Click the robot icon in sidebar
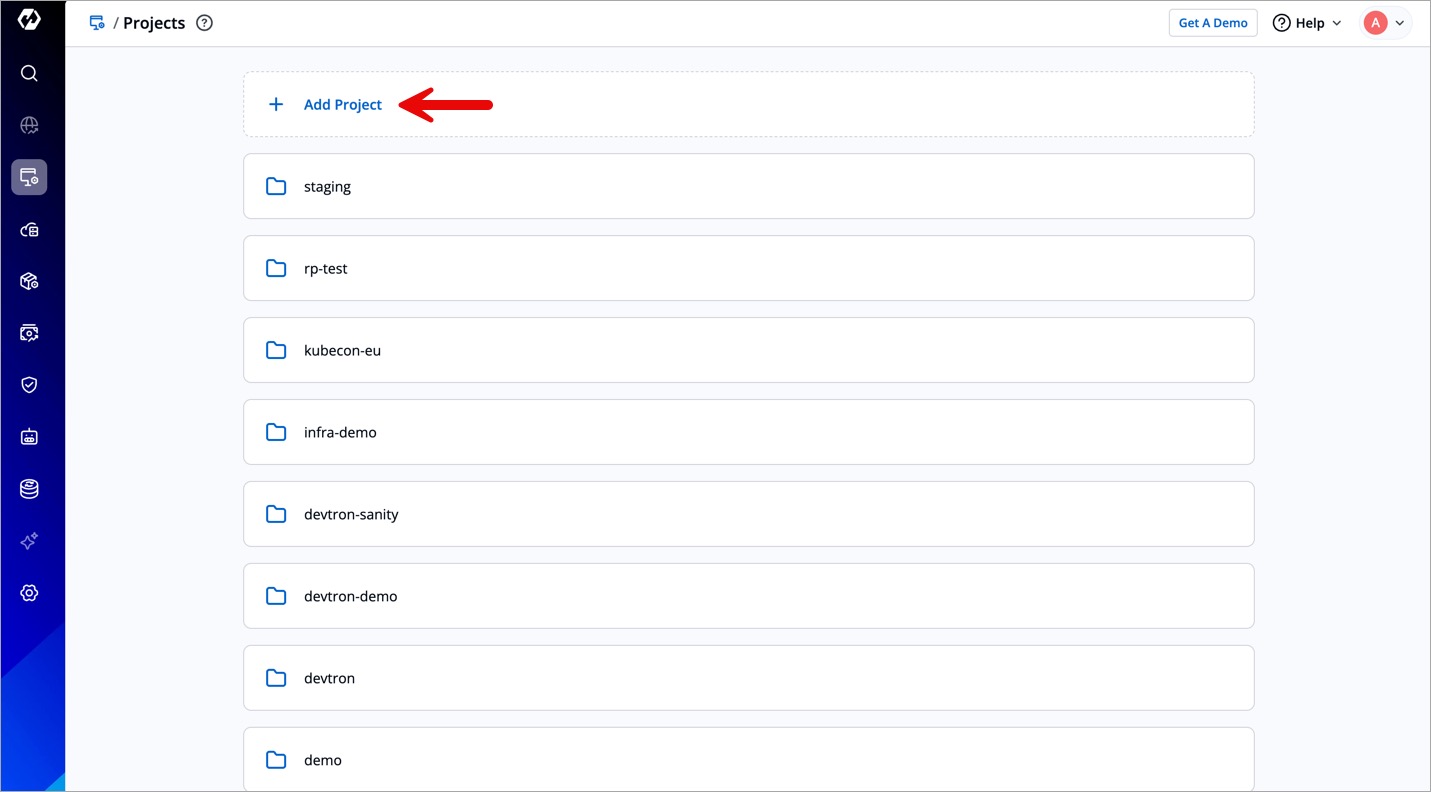1431x792 pixels. coord(29,437)
